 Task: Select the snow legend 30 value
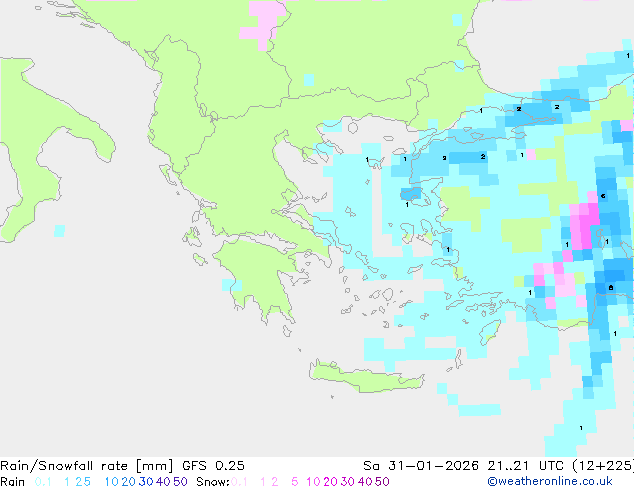pyautogui.click(x=348, y=482)
